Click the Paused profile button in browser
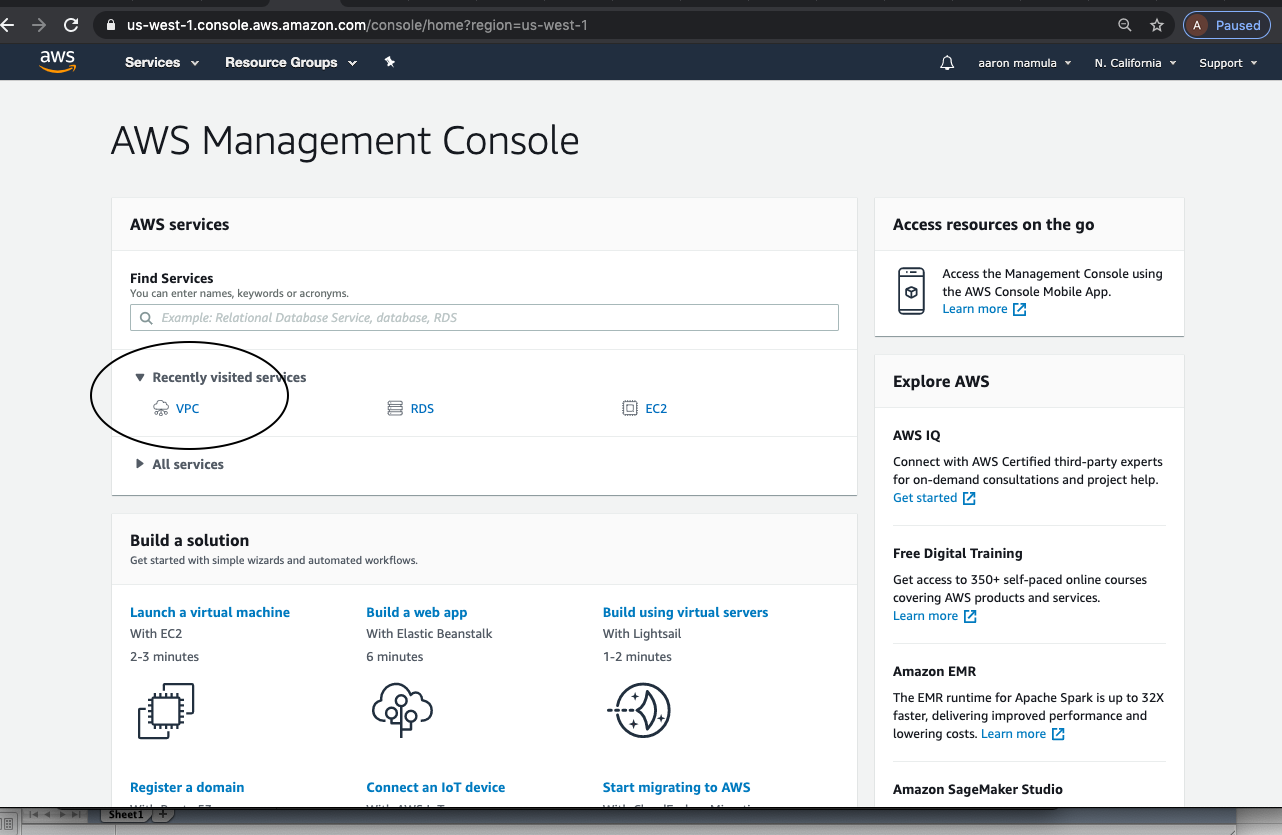 1226,25
